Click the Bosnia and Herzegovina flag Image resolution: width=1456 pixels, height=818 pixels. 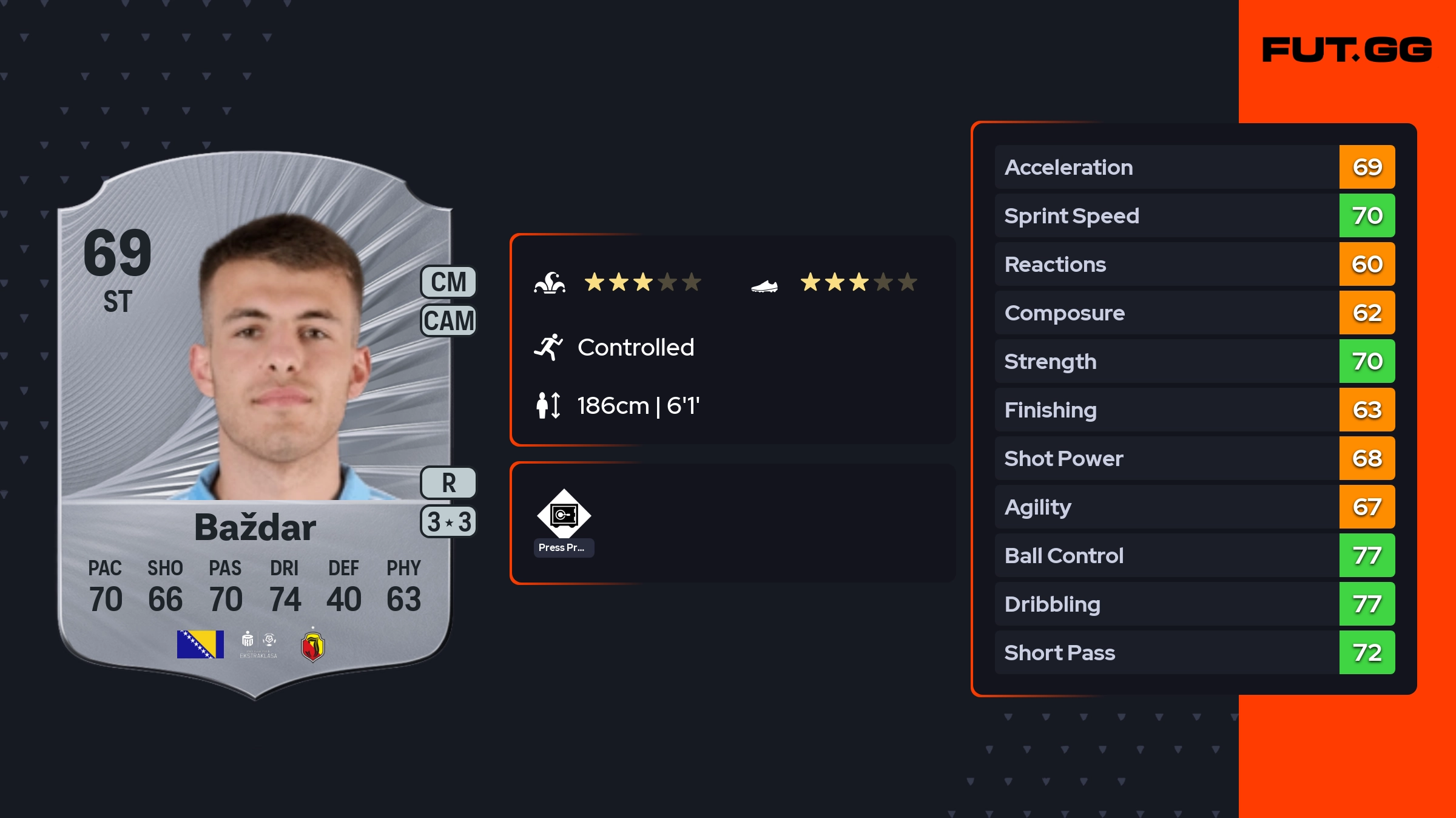pos(200,644)
